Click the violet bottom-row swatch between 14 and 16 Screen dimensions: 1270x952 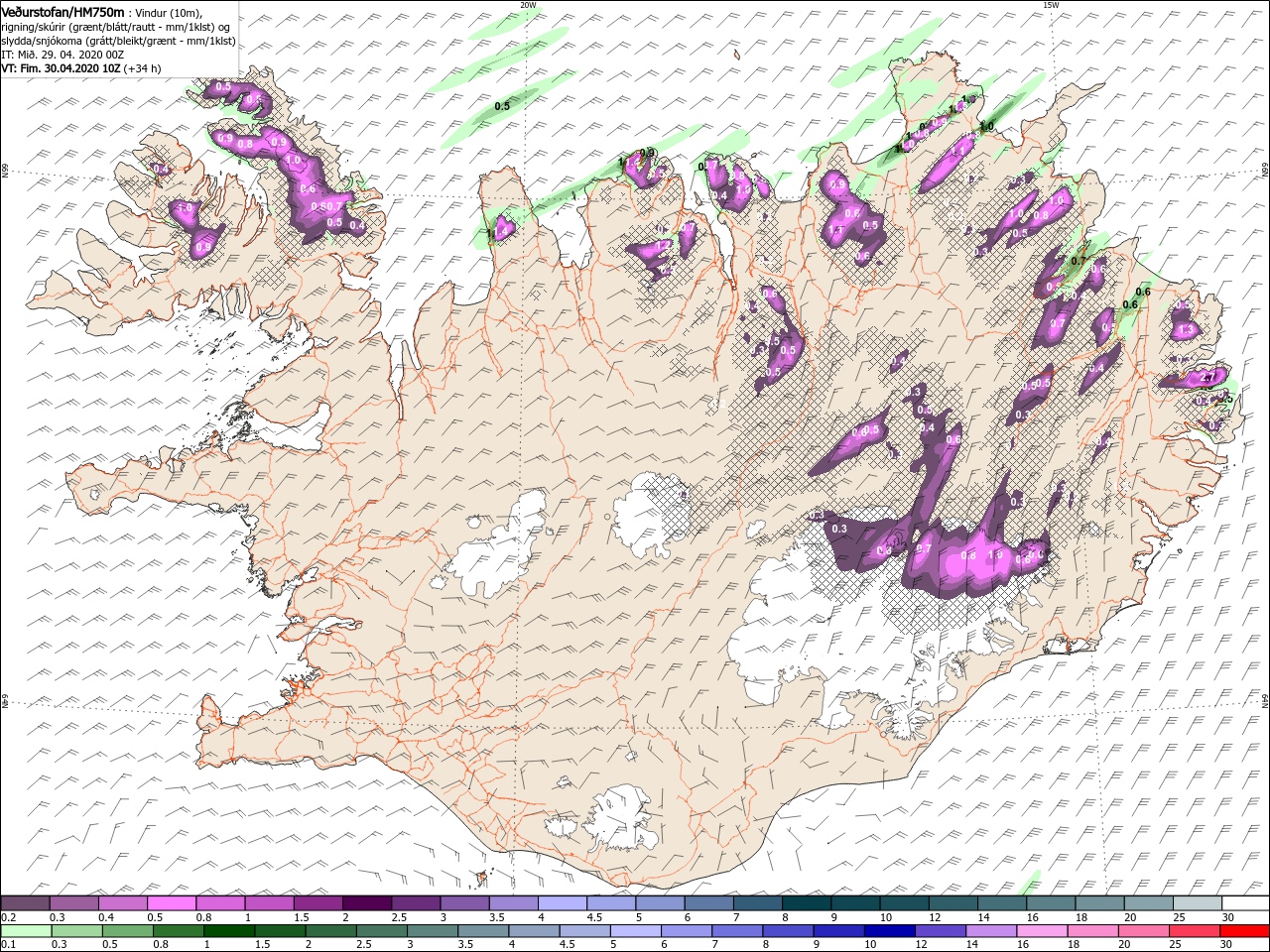click(990, 932)
